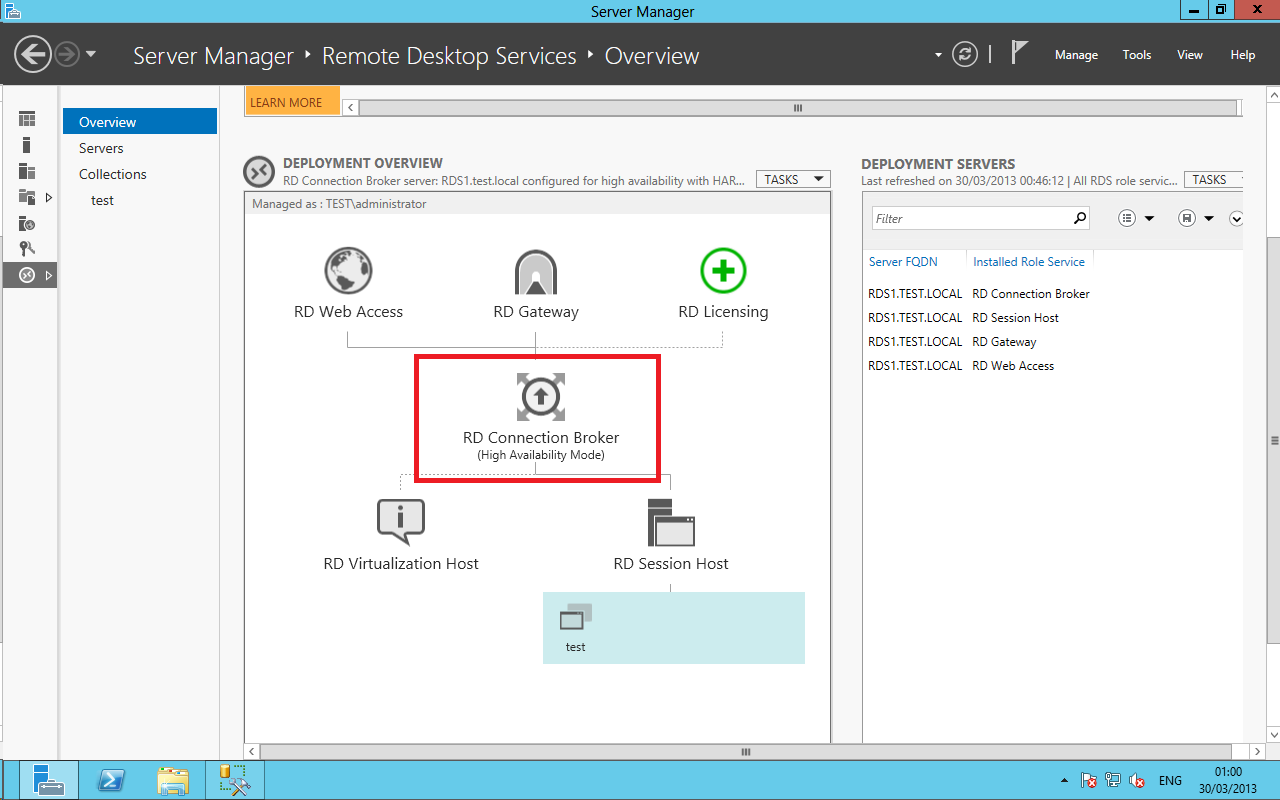This screenshot has width=1280, height=800.
Task: Expand the Remote Desktop Services sidebar arrow
Action: coord(48,275)
